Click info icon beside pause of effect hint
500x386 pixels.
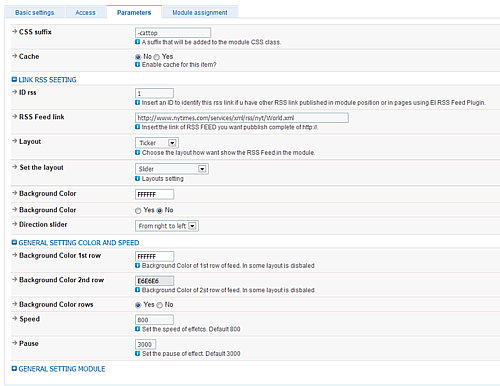(137, 353)
